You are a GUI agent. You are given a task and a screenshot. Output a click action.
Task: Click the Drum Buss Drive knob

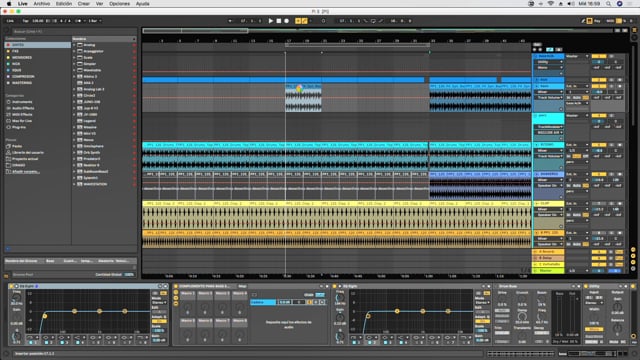[502, 299]
